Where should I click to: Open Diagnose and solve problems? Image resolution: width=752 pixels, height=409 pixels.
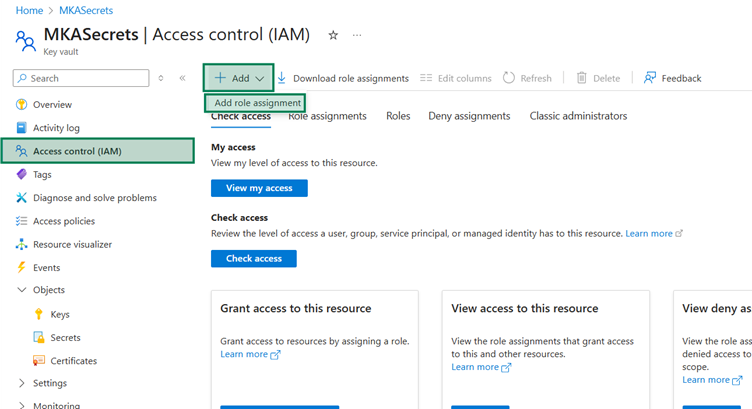tap(94, 198)
